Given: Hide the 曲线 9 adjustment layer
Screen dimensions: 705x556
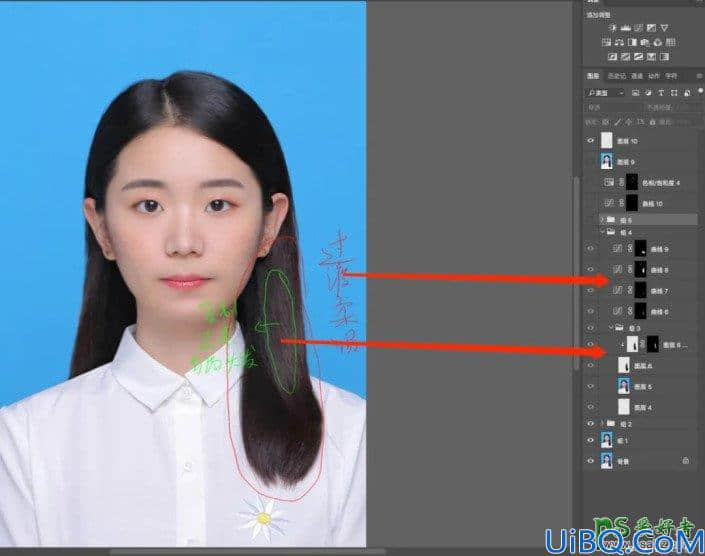Looking at the screenshot, I should pos(590,249).
